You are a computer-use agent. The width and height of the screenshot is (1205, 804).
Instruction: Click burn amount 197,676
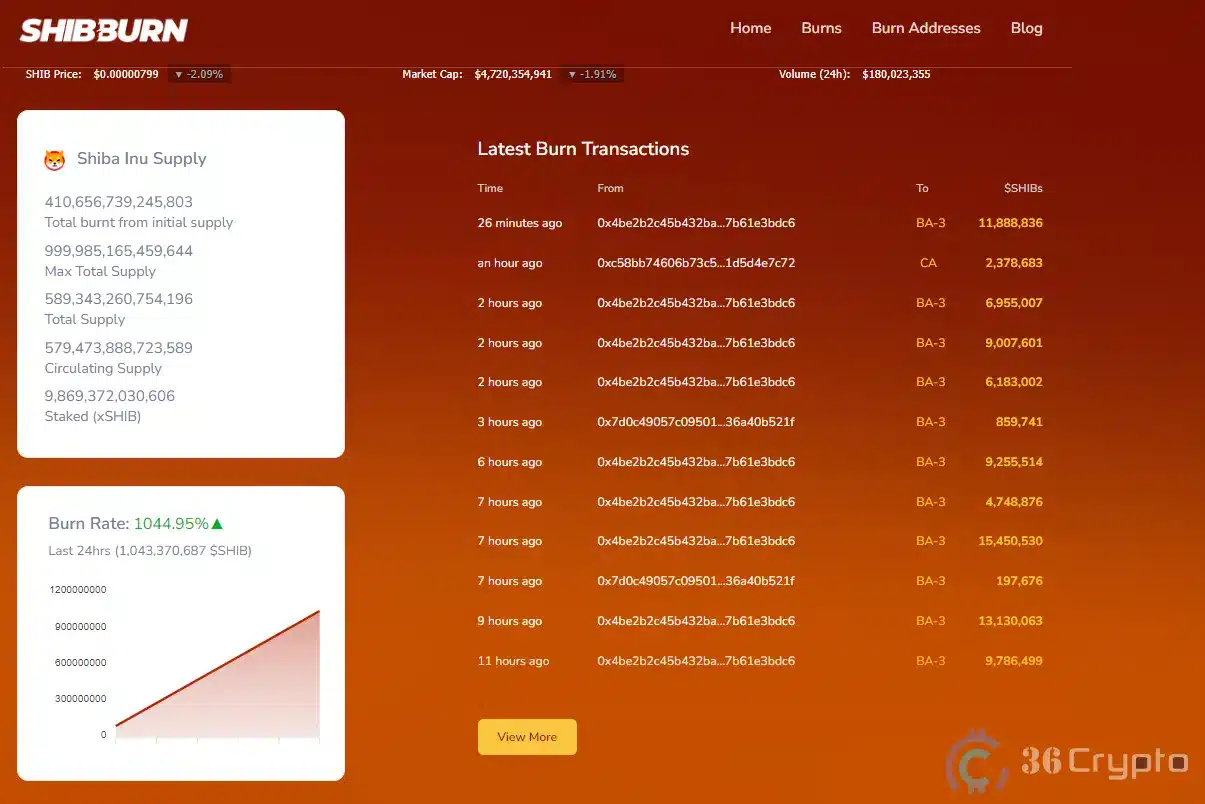(1019, 581)
